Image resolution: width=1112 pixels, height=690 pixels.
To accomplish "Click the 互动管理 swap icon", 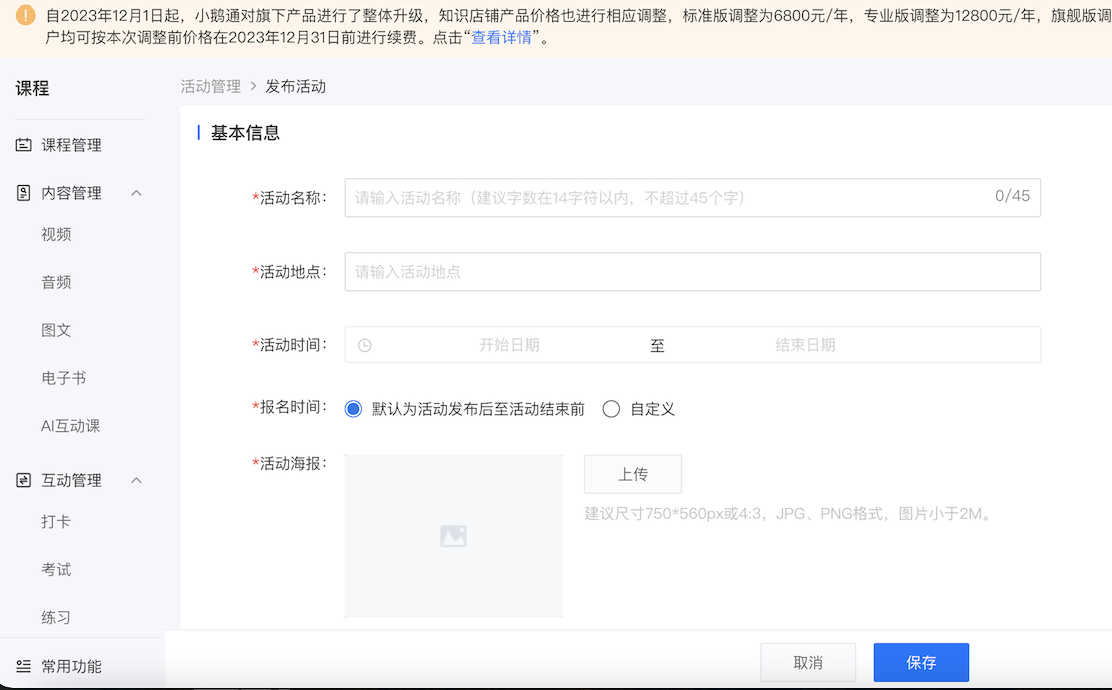I will coord(23,481).
